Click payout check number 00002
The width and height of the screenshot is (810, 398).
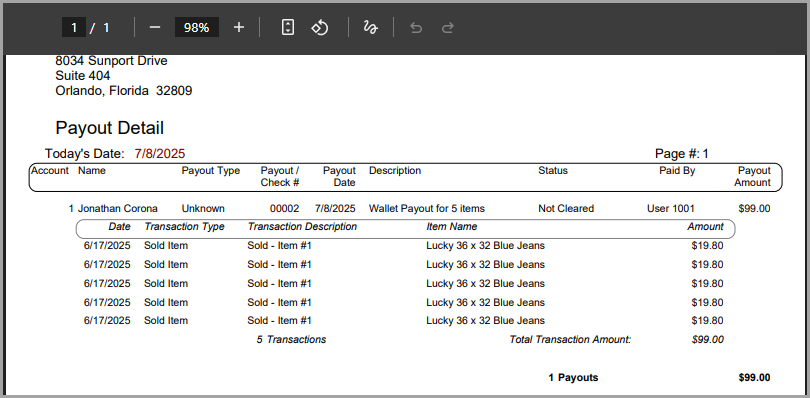[x=284, y=209]
